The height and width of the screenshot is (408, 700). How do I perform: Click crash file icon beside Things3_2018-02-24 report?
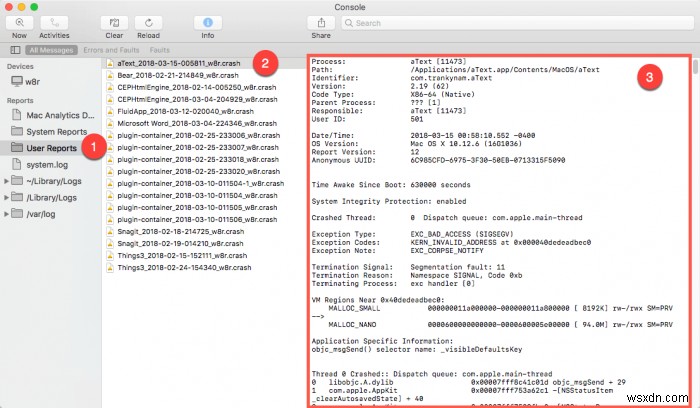(x=109, y=268)
